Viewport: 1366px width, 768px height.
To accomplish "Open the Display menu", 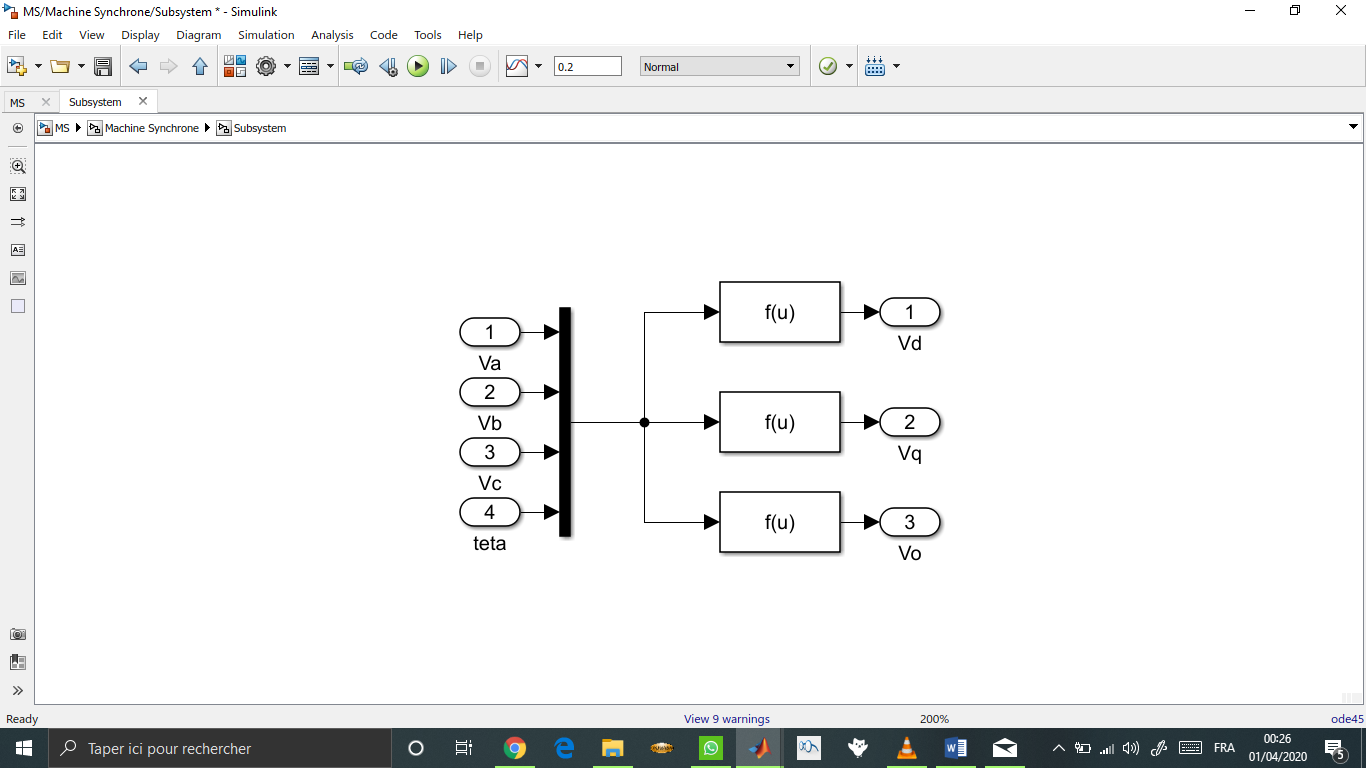I will click(140, 34).
